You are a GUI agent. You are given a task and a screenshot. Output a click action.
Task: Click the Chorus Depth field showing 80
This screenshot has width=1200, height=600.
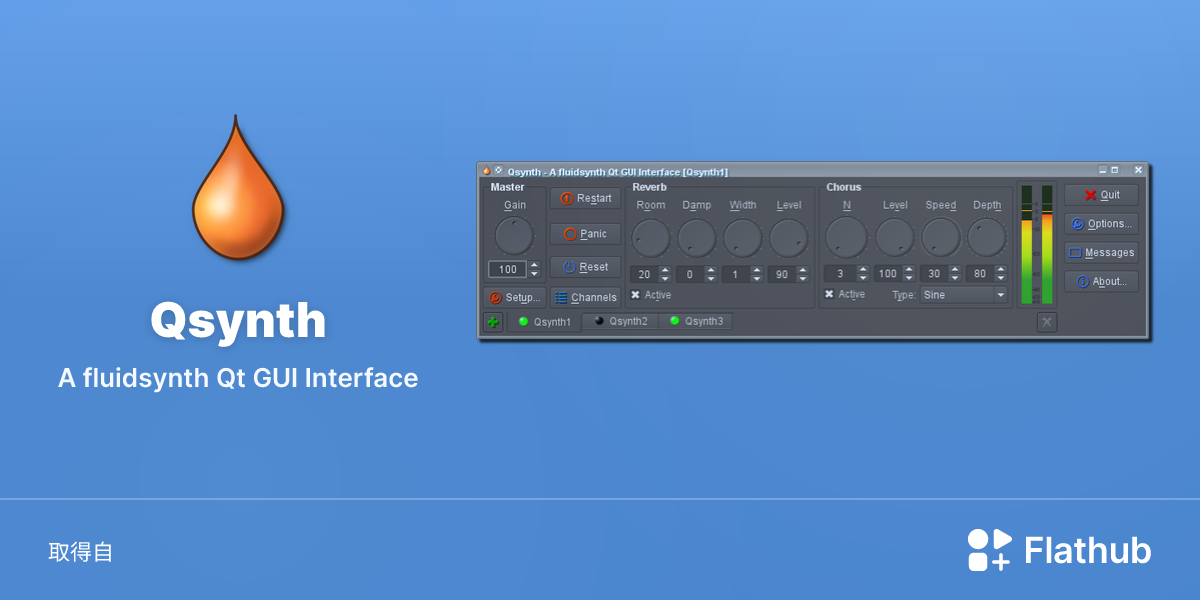click(x=980, y=274)
